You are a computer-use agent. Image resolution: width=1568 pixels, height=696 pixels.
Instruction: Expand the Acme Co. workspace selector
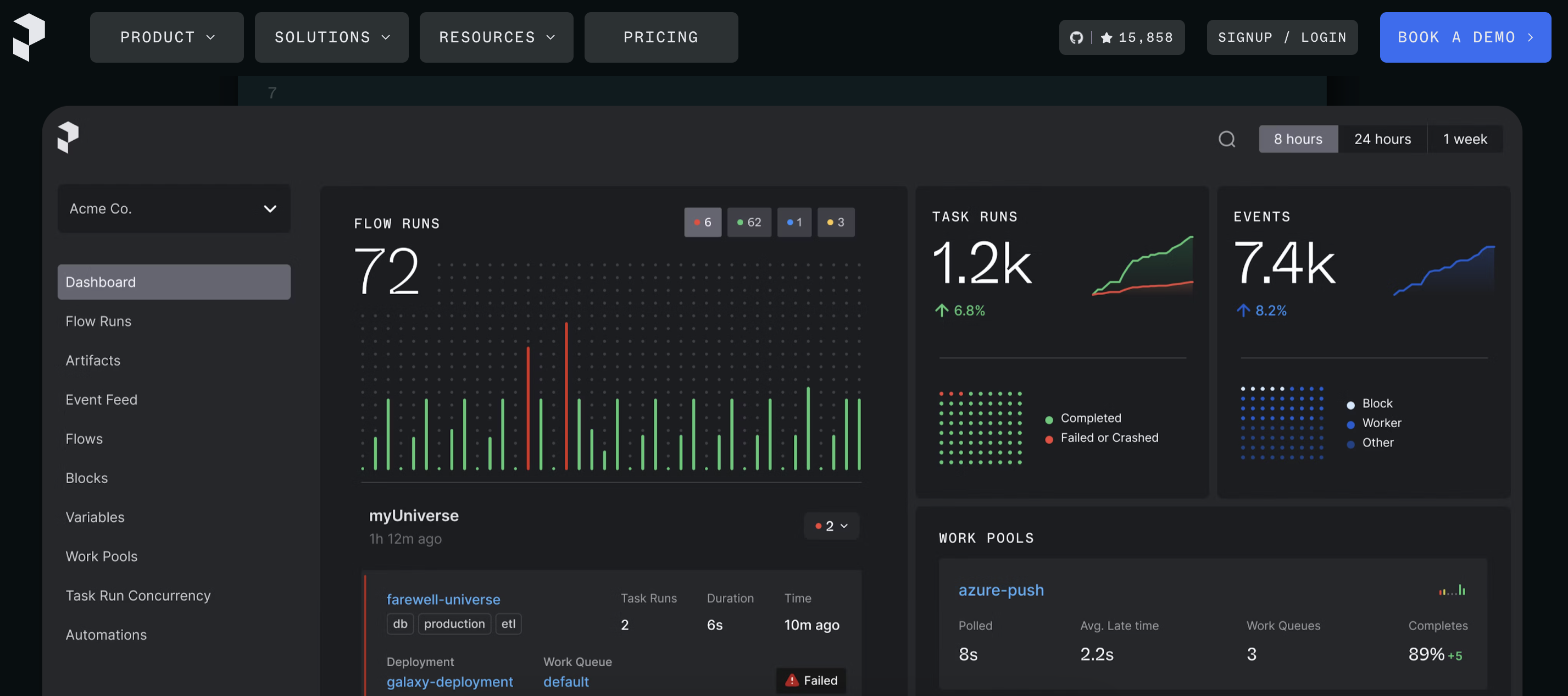point(174,208)
